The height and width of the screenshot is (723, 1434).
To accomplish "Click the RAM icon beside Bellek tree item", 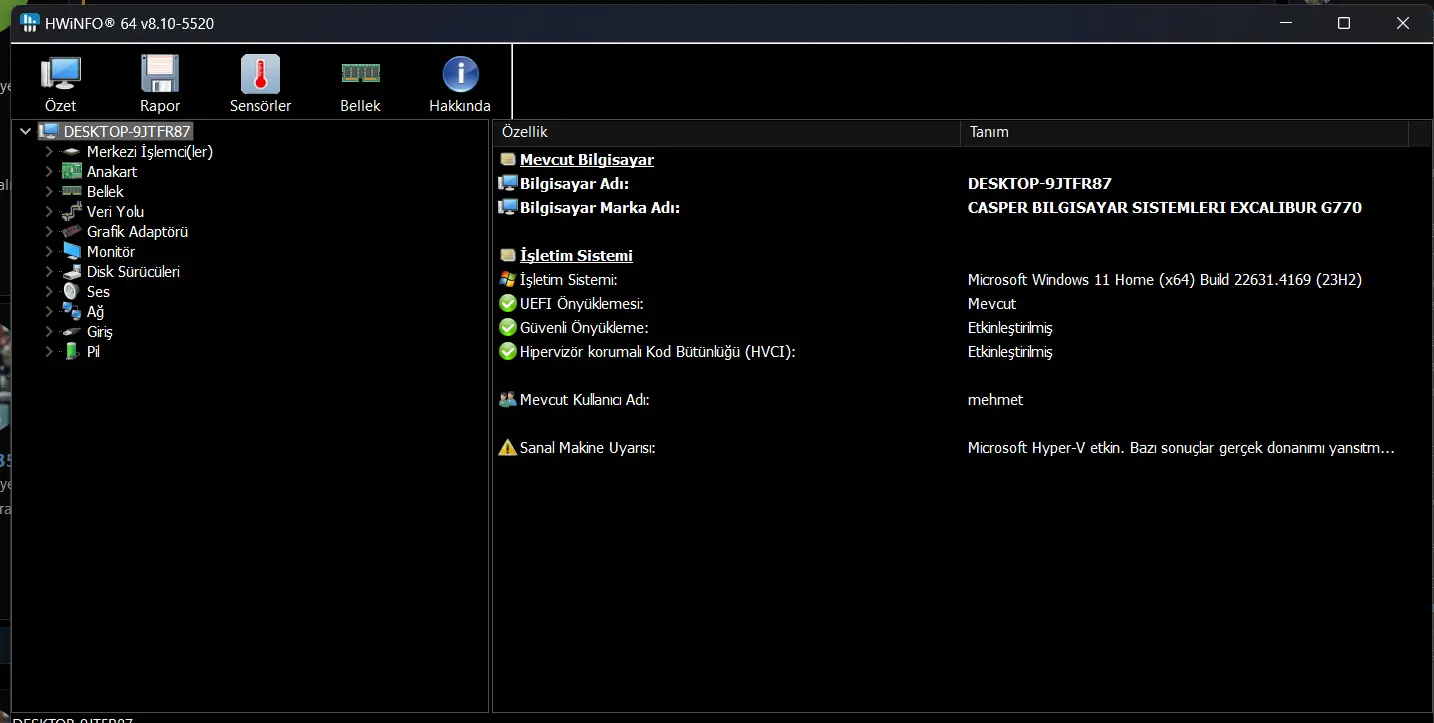I will coord(71,192).
